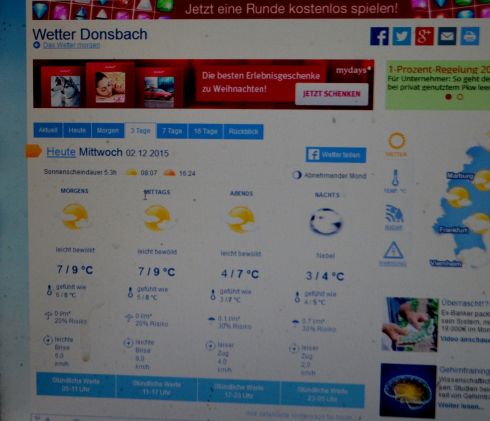The height and width of the screenshot is (421, 490).
Task: Click the orange arrow marker beside Heute
Action: pos(34,151)
